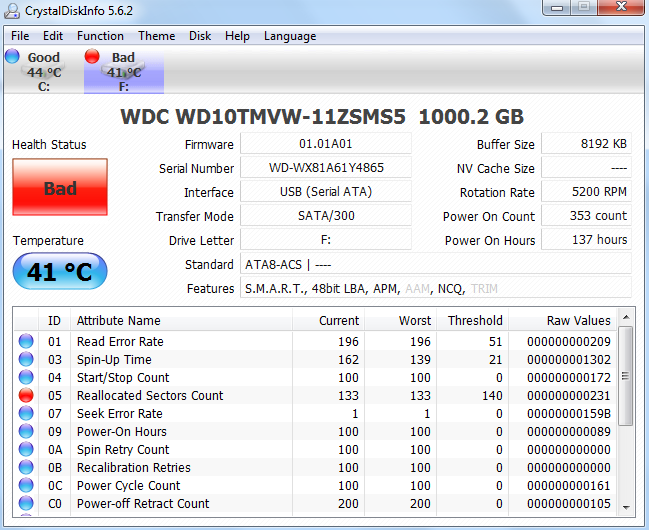Click the Interface field USB (Serial ATA)
The width and height of the screenshot is (649, 530).
(326, 192)
